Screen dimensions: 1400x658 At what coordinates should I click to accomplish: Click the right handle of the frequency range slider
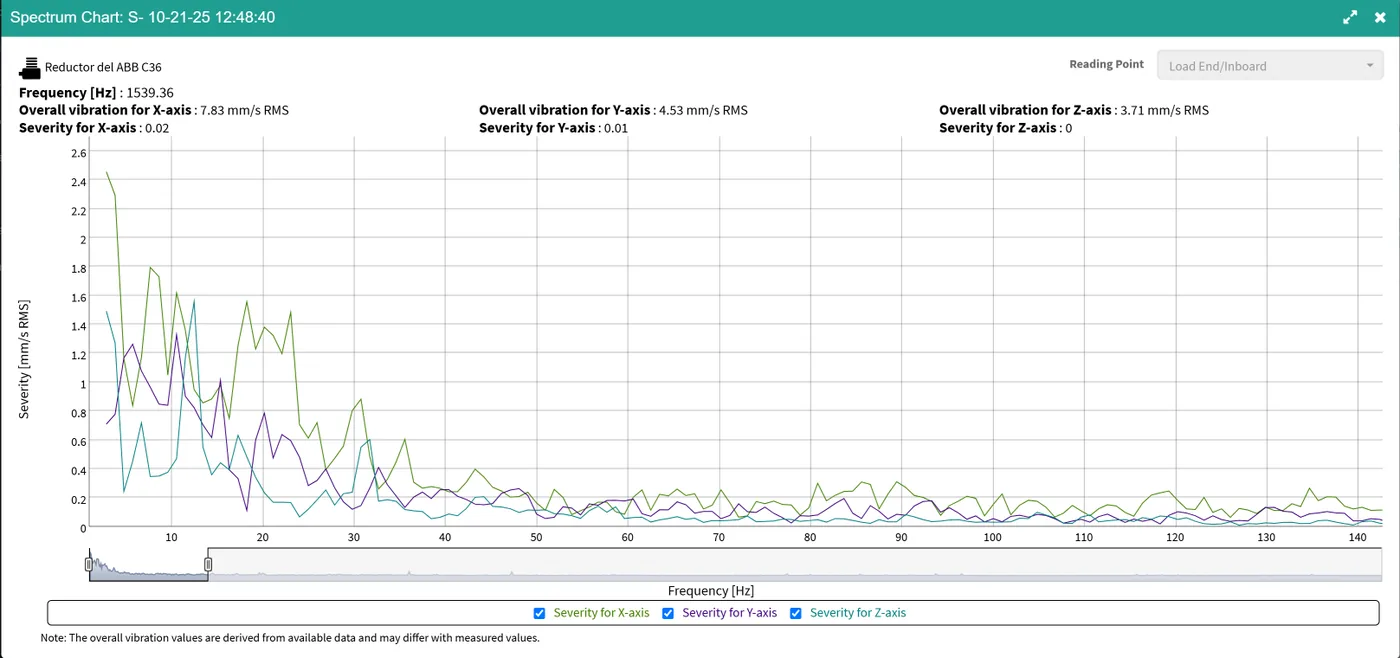point(208,564)
